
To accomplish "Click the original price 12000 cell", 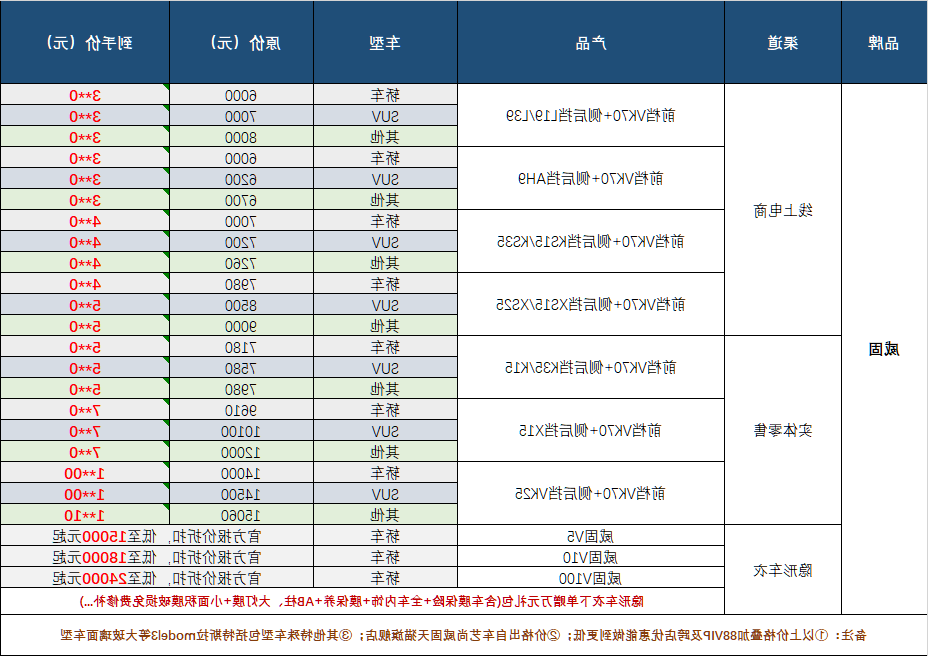I will click(241, 452).
